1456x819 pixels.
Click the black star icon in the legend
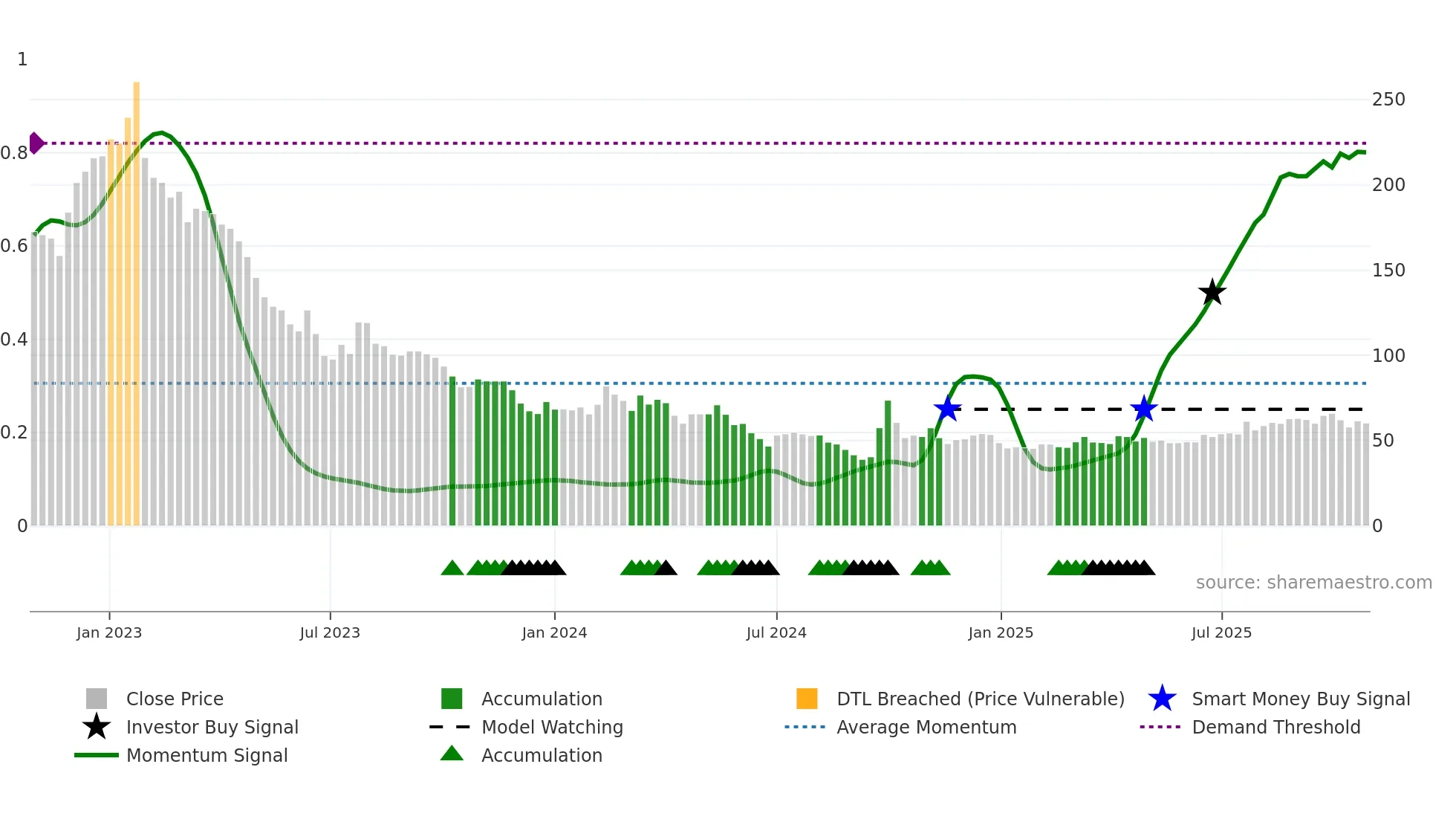97,727
